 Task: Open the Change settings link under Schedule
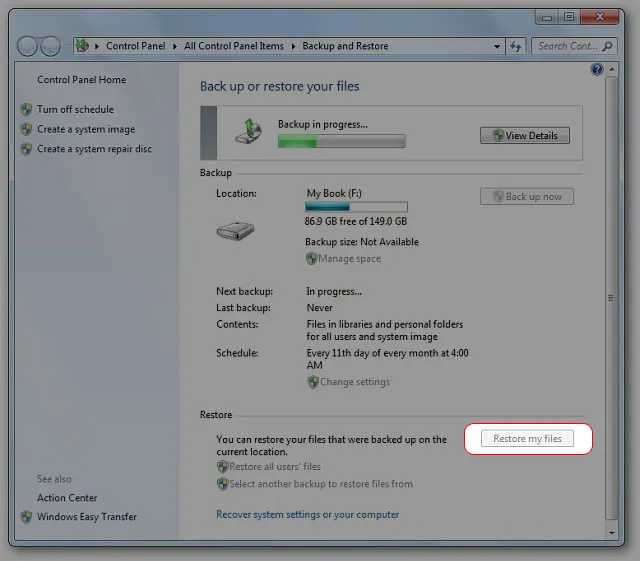click(354, 382)
